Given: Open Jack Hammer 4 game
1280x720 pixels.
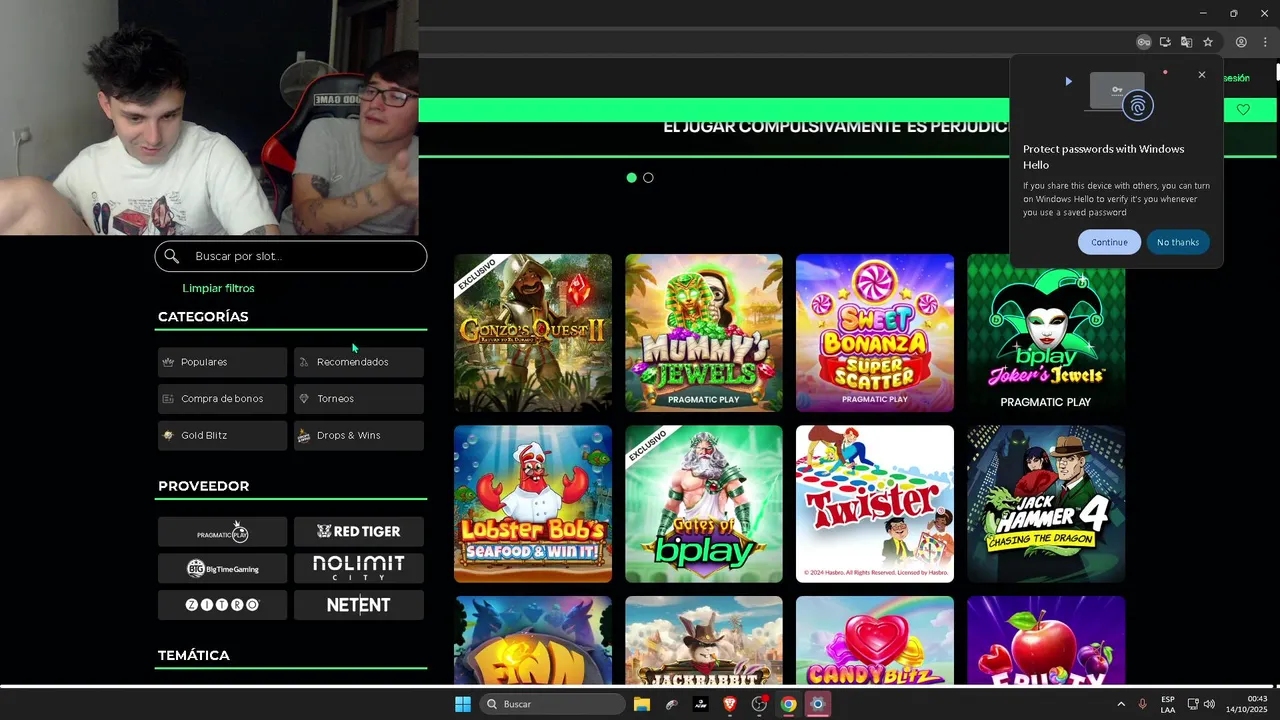Looking at the screenshot, I should tap(1046, 504).
